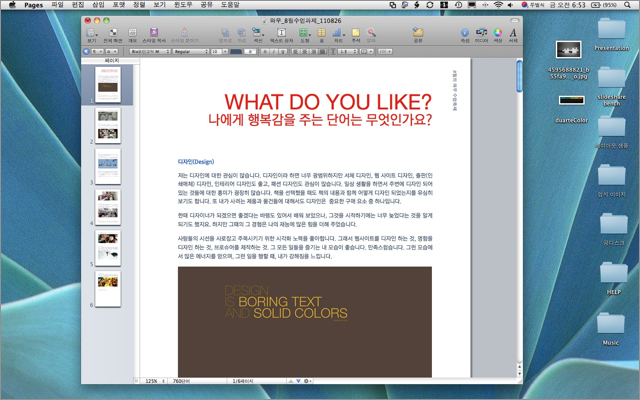The width and height of the screenshot is (640, 400).
Task: Click the Sections (섹션) toolbar button
Action: coord(258,35)
